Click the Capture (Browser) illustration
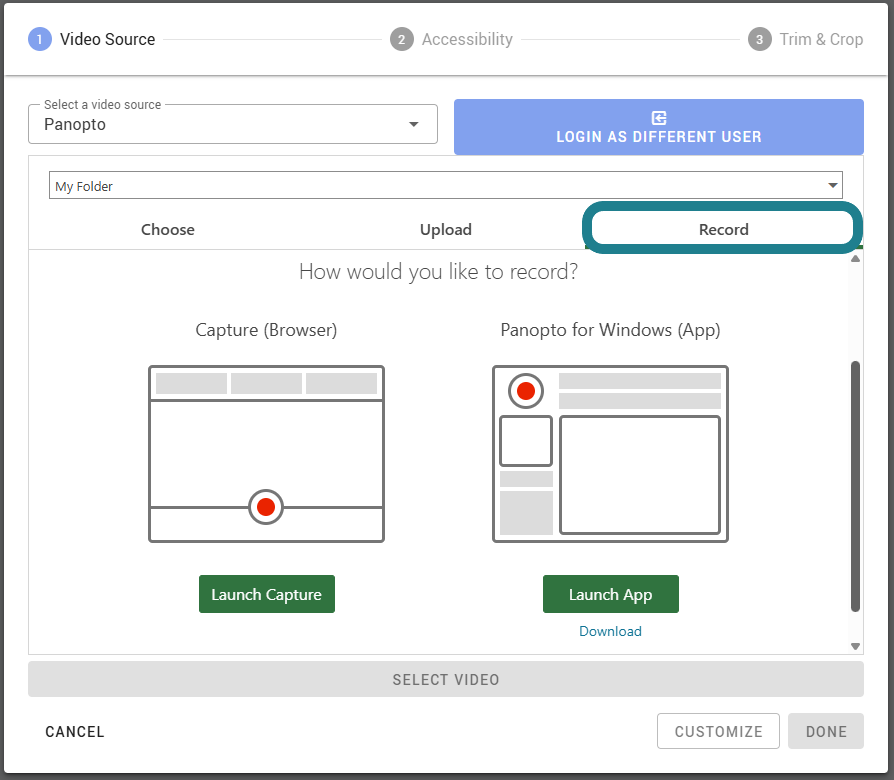 pyautogui.click(x=266, y=454)
